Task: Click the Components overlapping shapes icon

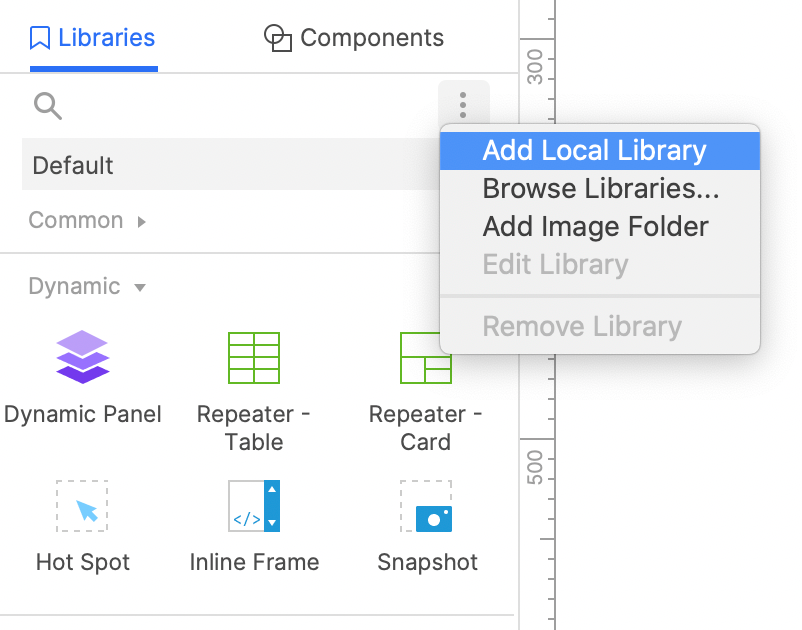Action: coord(278,38)
